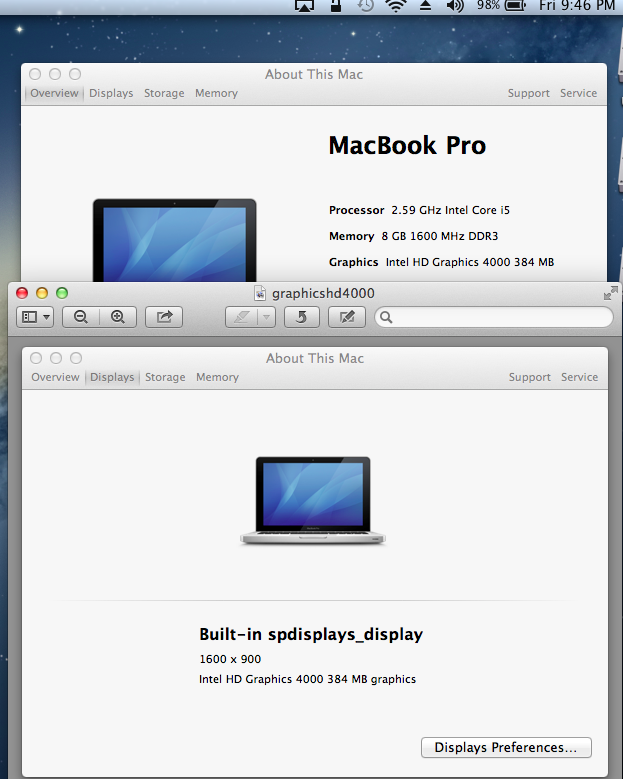Zoom out using the magnifier minus icon
The height and width of the screenshot is (779, 623).
coord(80,317)
